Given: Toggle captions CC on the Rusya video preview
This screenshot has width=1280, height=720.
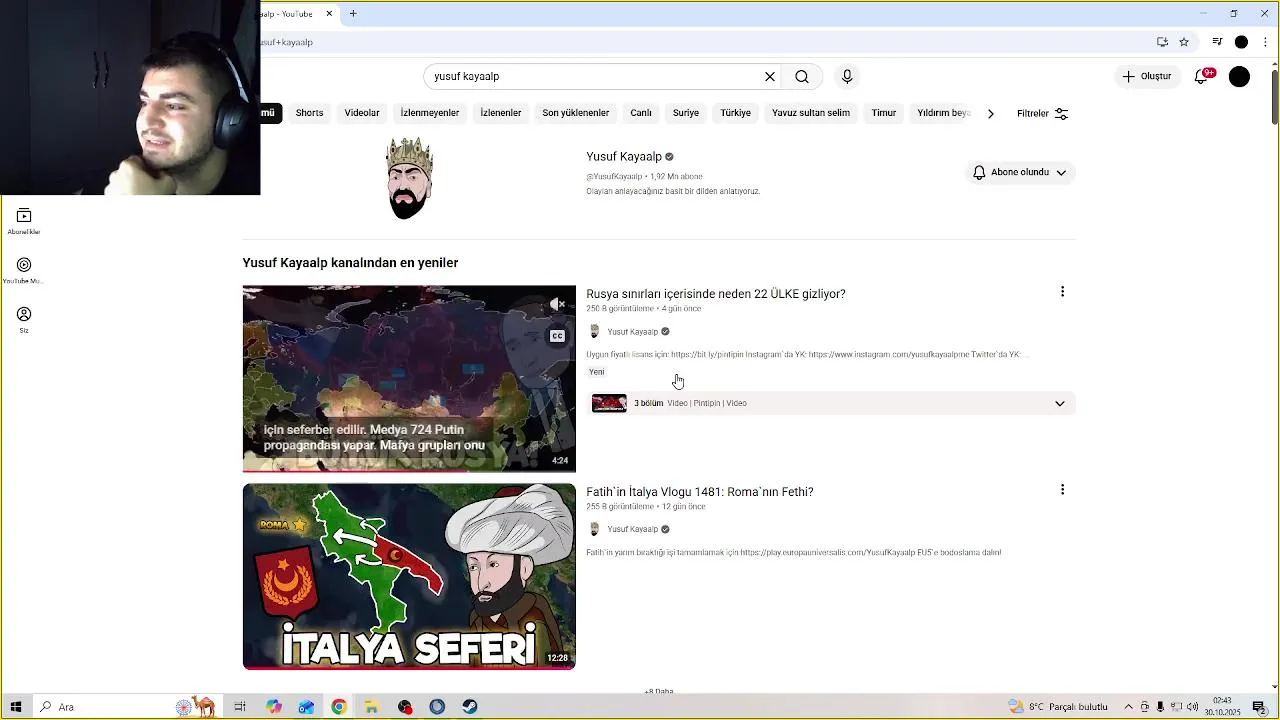Looking at the screenshot, I should click(558, 336).
